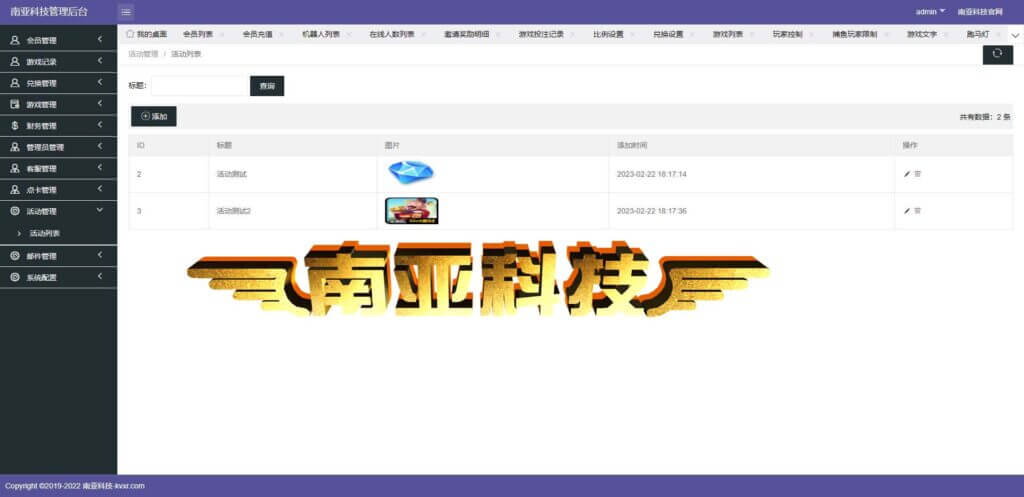
Task: Switch to the 捕鱼玩家限制 tab
Action: pos(855,35)
